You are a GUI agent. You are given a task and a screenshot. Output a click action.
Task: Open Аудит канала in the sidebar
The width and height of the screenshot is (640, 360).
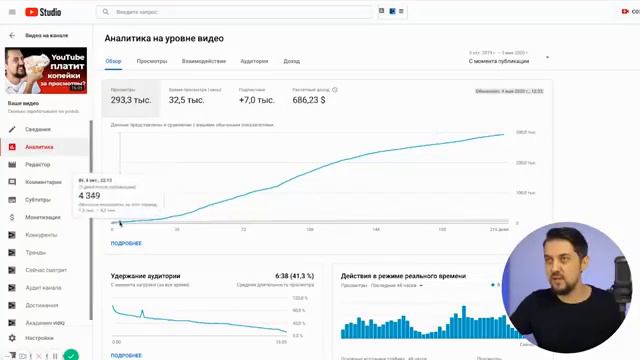(x=45, y=287)
